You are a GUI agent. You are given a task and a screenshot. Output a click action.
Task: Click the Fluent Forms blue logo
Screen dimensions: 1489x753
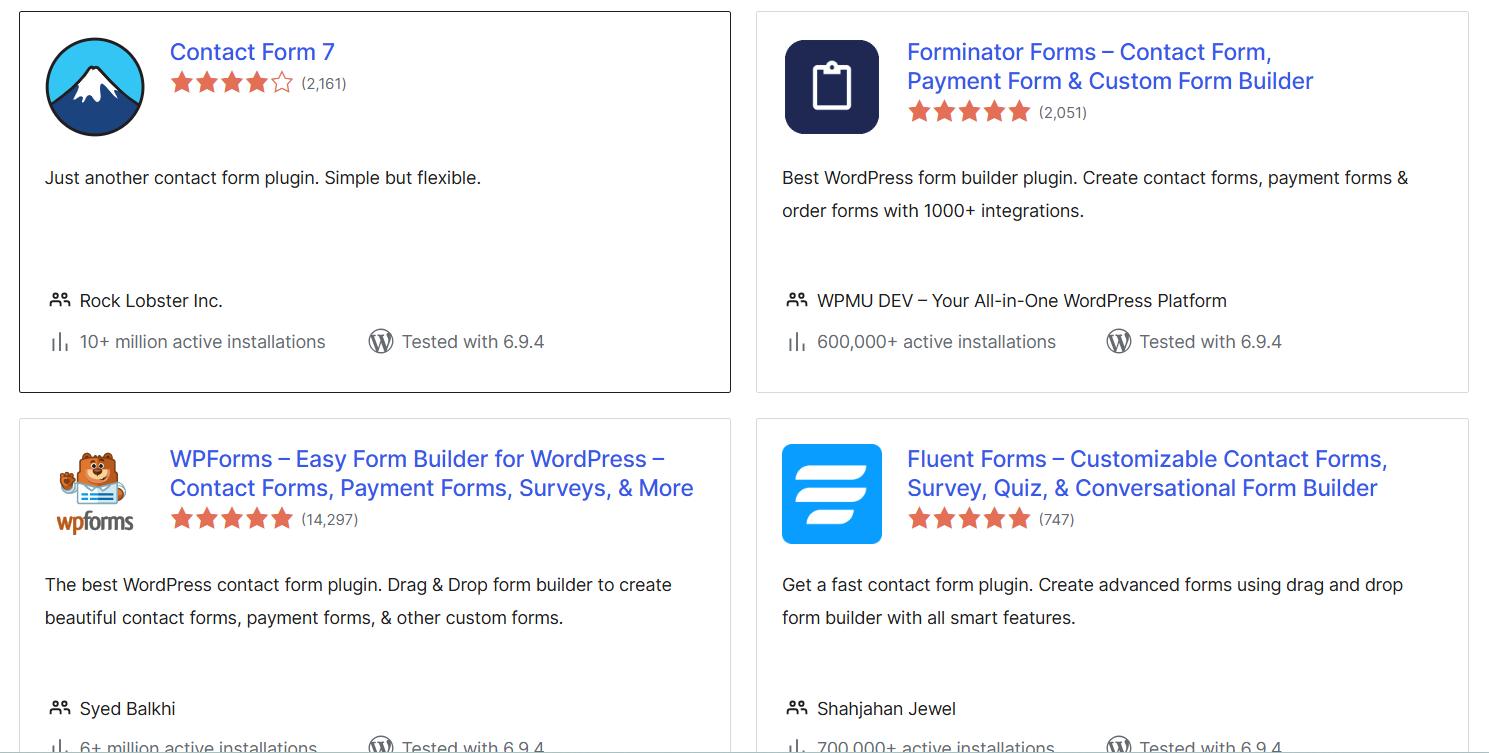[x=831, y=494]
